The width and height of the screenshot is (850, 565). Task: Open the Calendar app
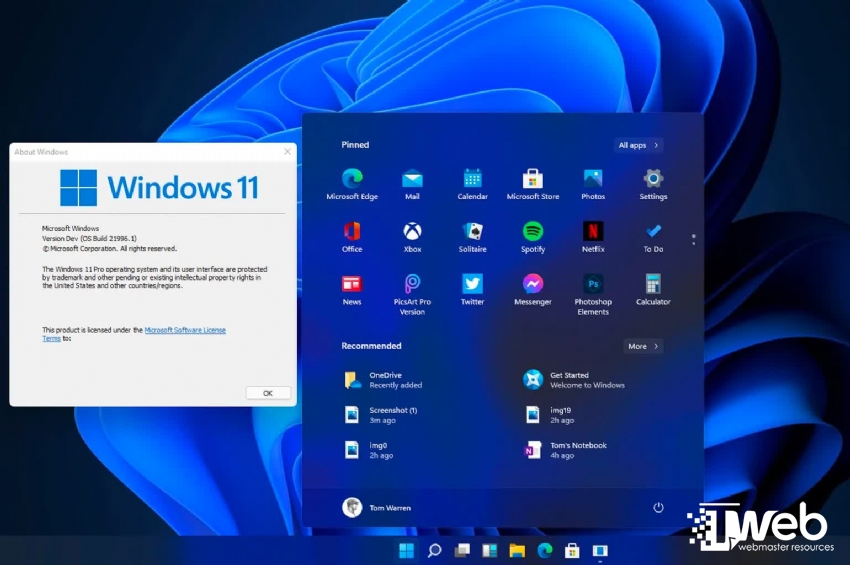click(472, 184)
